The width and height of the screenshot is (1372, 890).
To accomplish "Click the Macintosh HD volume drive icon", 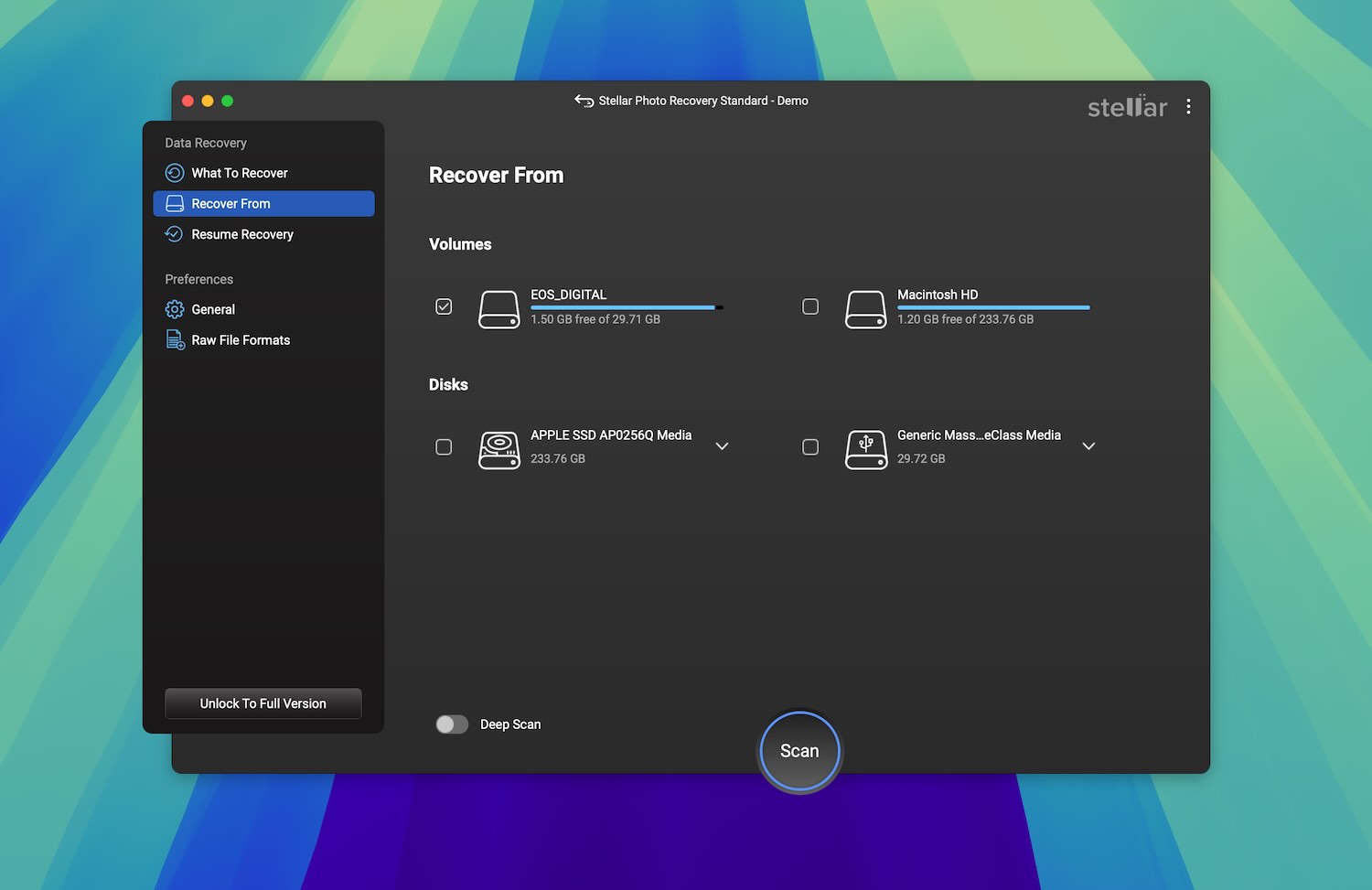I will click(865, 309).
